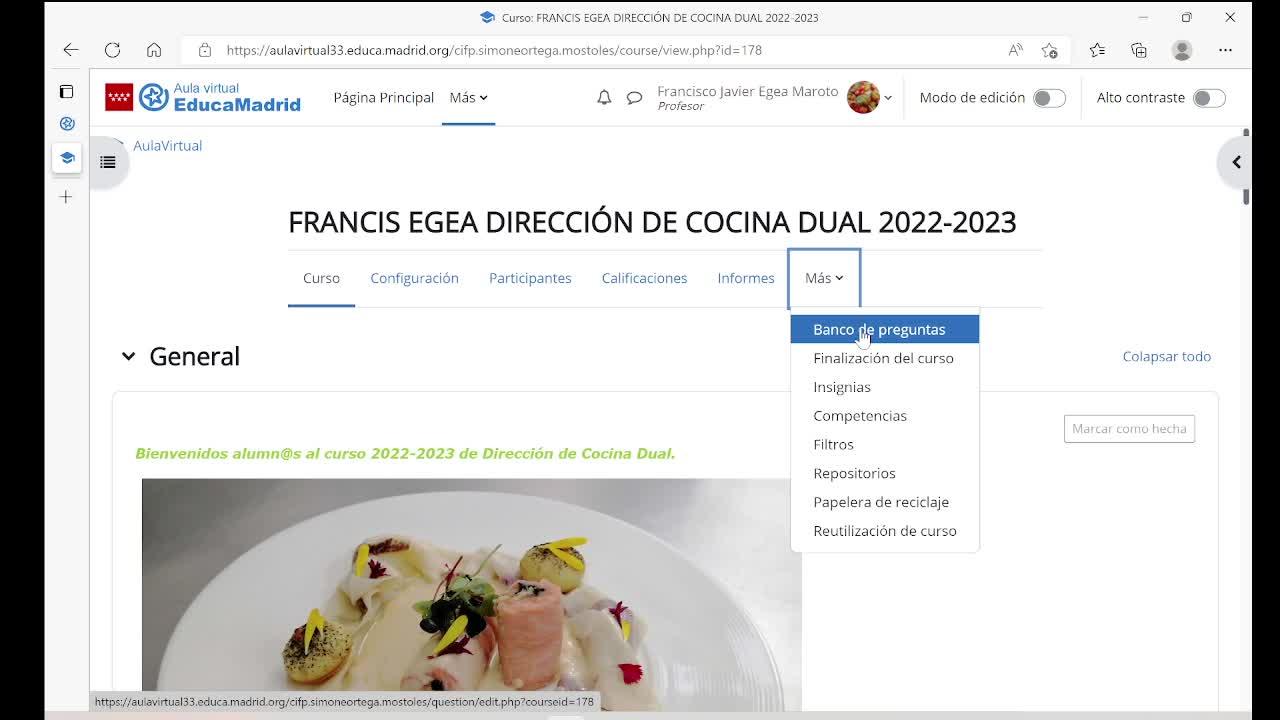Click the browser address bar URL
Screen dimensions: 1280x720
[x=494, y=50]
